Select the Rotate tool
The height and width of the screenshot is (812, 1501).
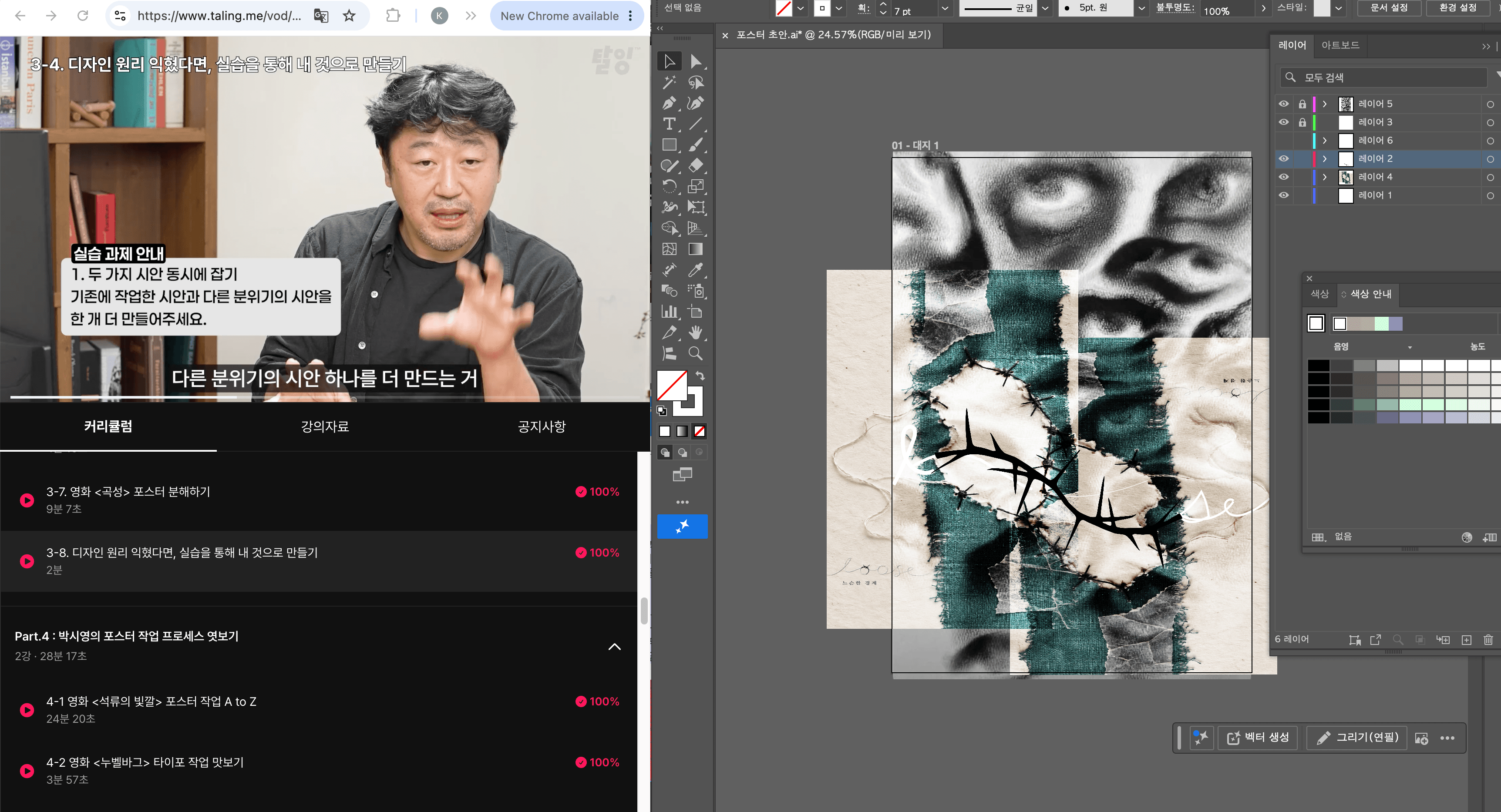point(669,186)
